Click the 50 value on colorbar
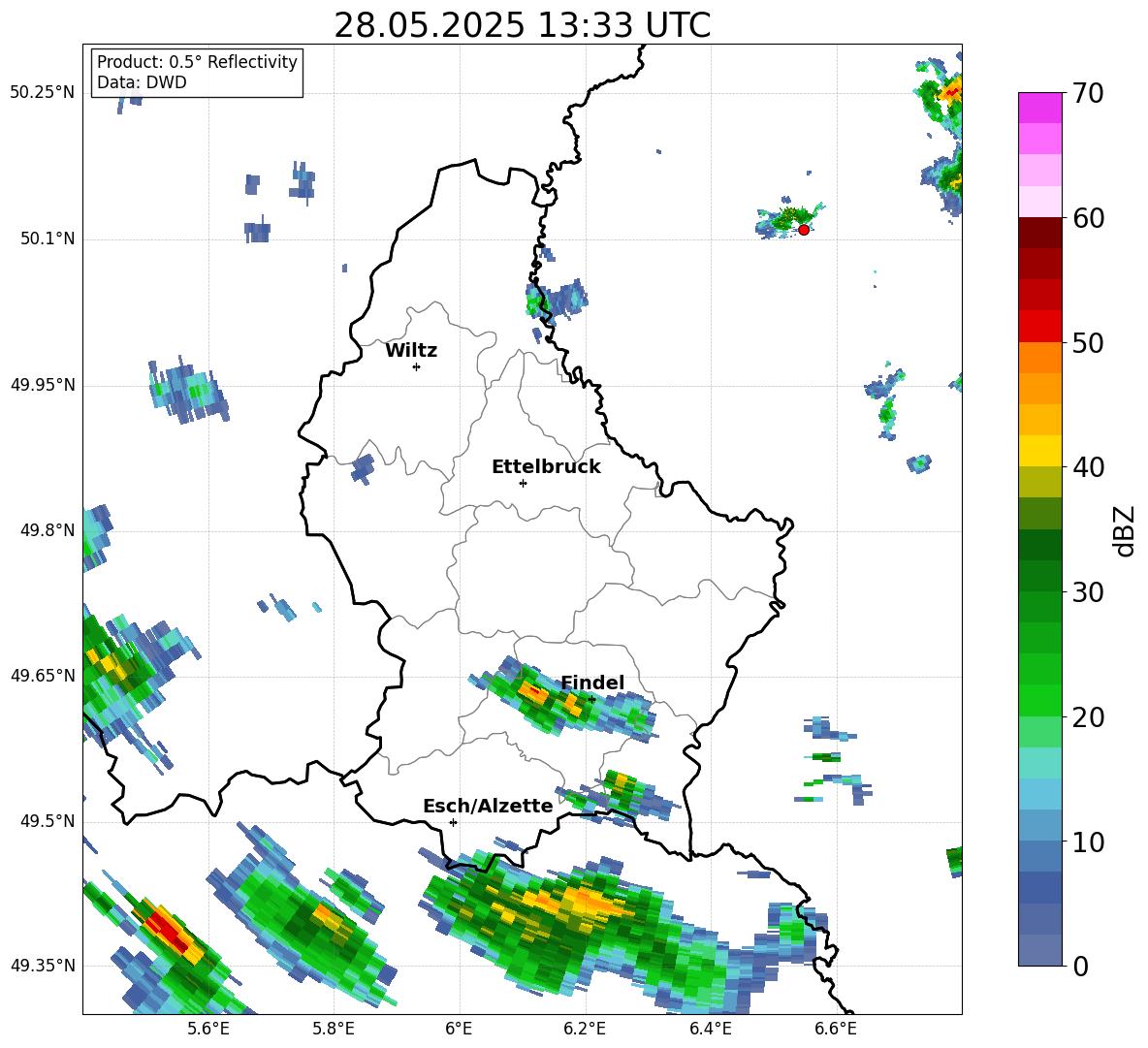The image size is (1148, 1048). [x=1088, y=342]
